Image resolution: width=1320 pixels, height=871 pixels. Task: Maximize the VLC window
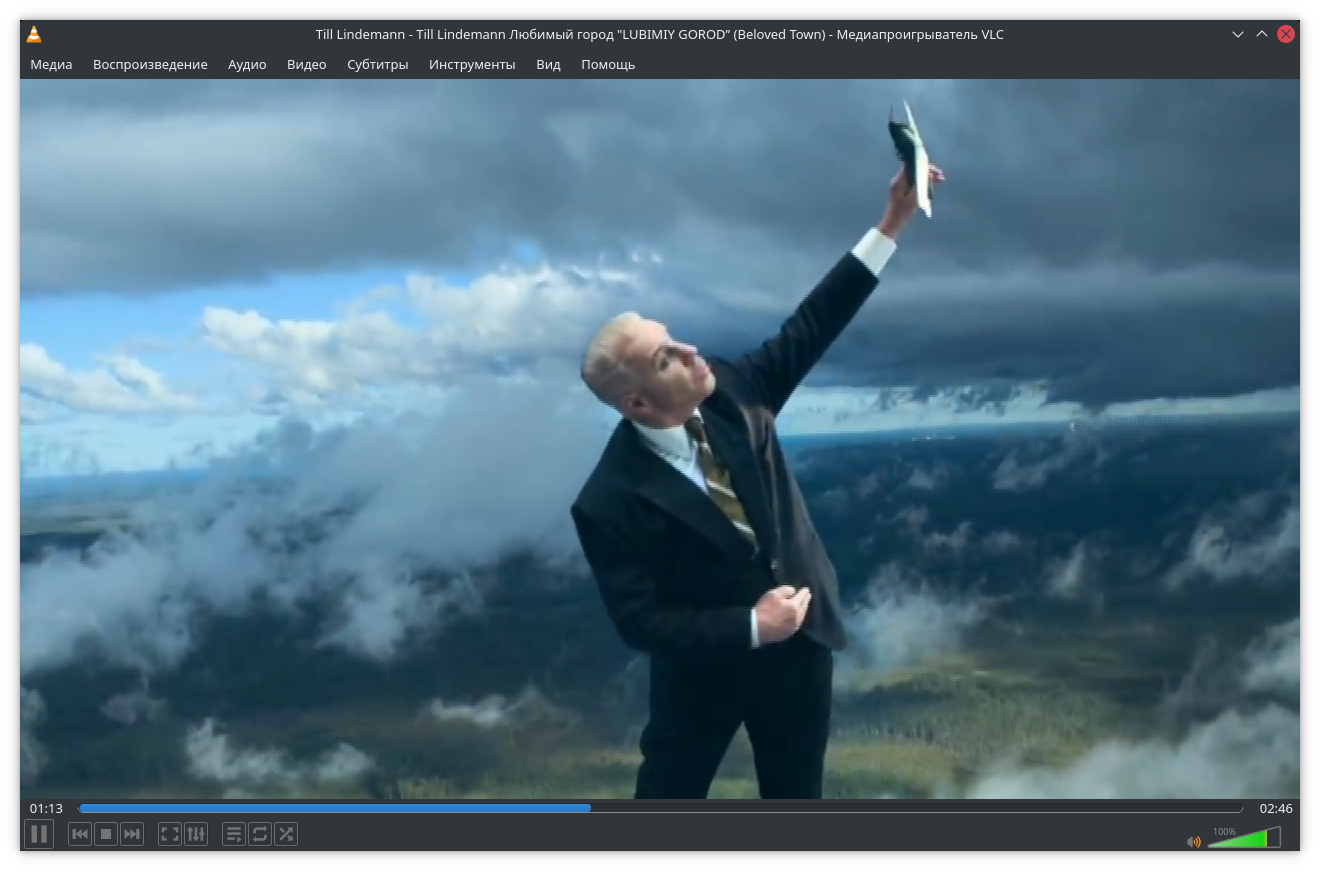coord(1262,34)
